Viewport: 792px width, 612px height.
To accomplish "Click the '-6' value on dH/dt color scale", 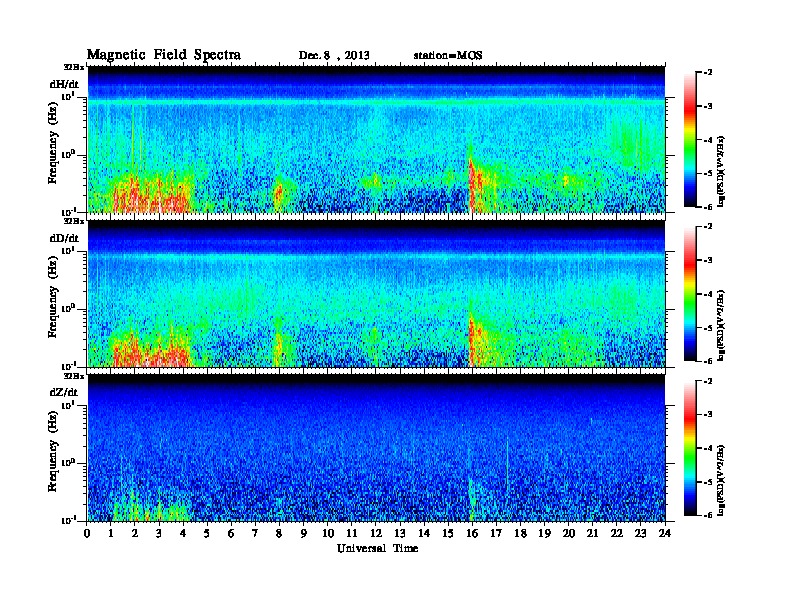I will (x=708, y=207).
